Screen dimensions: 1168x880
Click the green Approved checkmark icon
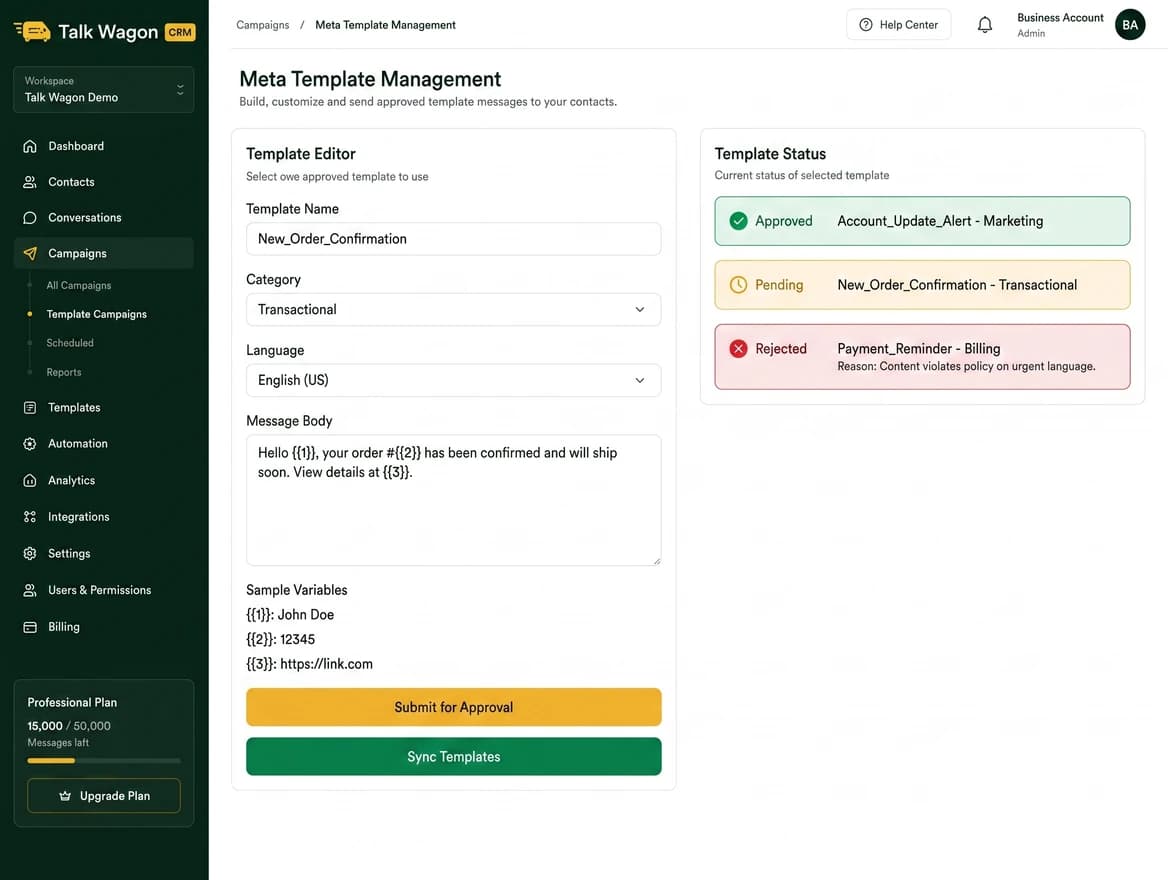tap(738, 221)
